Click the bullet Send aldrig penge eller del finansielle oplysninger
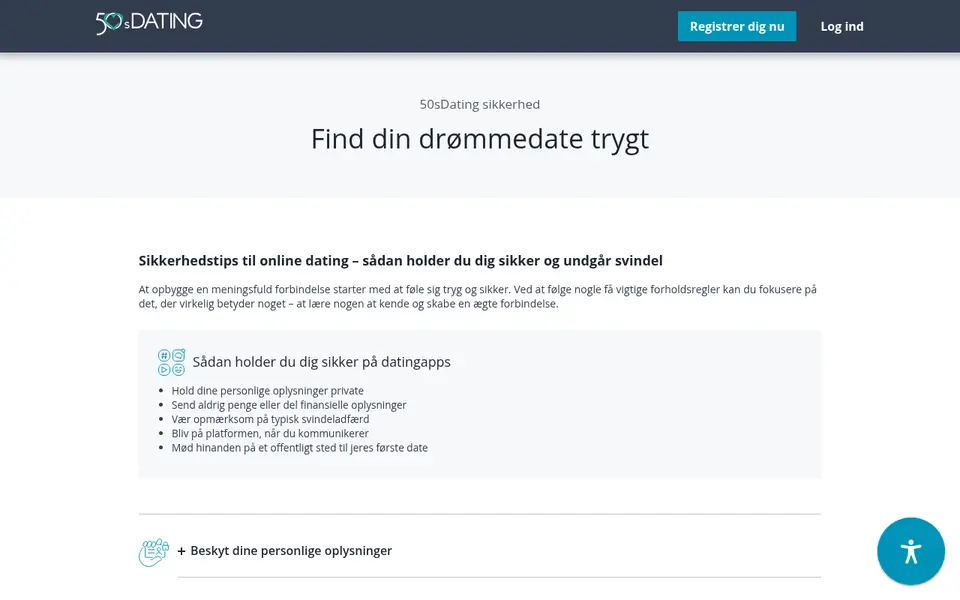Viewport: 960px width, 600px height. pyautogui.click(x=289, y=405)
